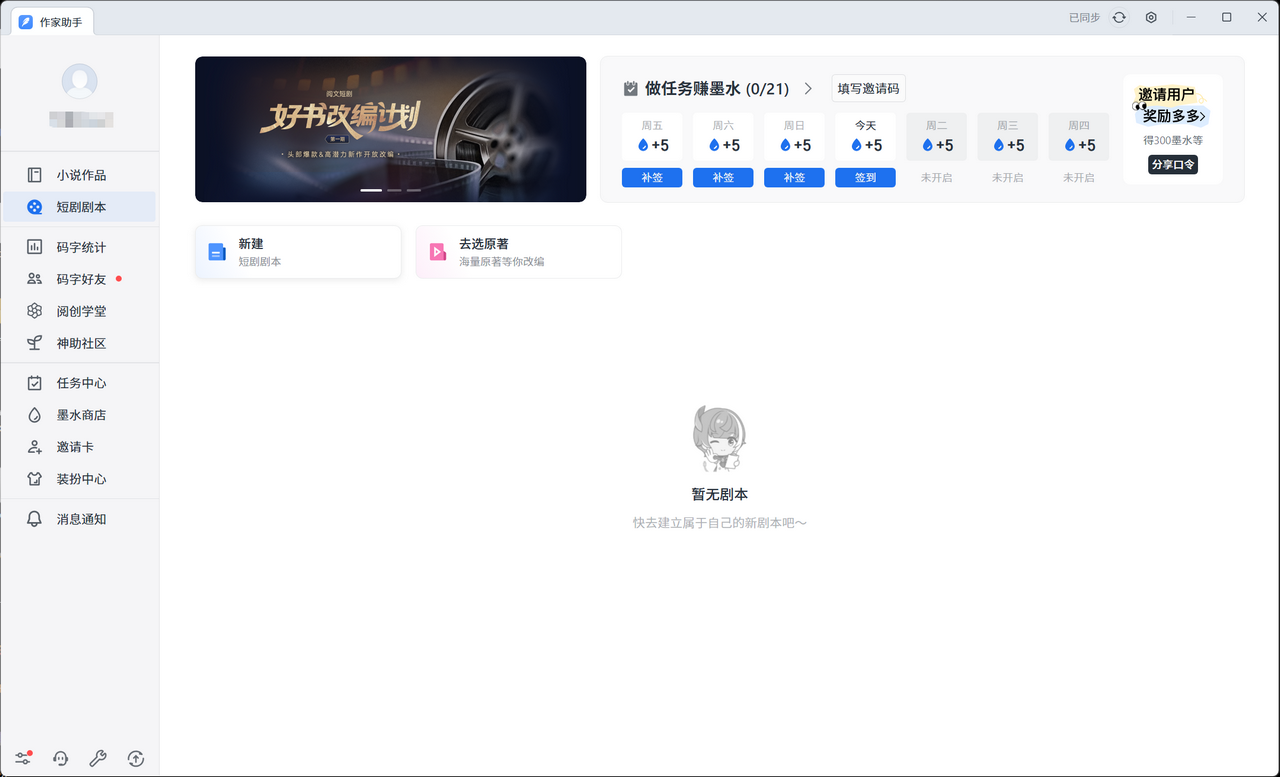This screenshot has width=1280, height=777.
Task: Click 签到 to check in for today
Action: coord(865,177)
